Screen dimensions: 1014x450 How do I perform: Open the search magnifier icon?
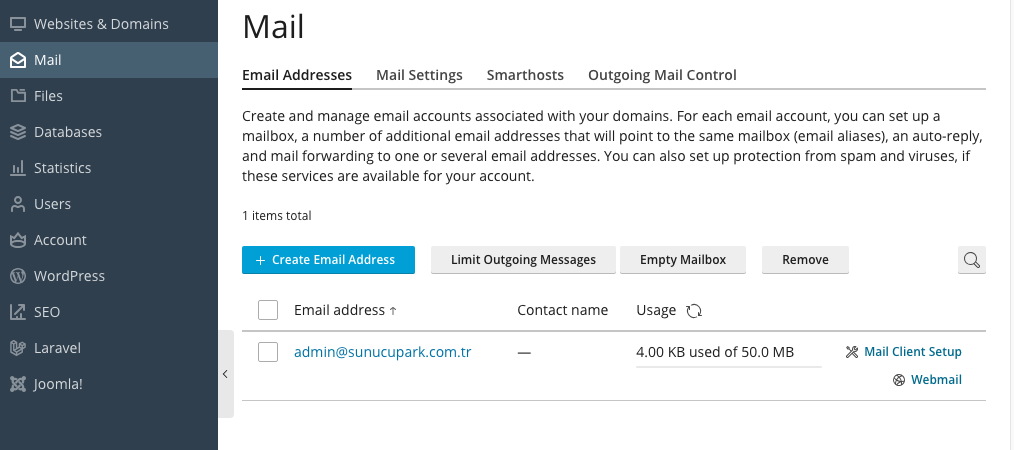(971, 260)
